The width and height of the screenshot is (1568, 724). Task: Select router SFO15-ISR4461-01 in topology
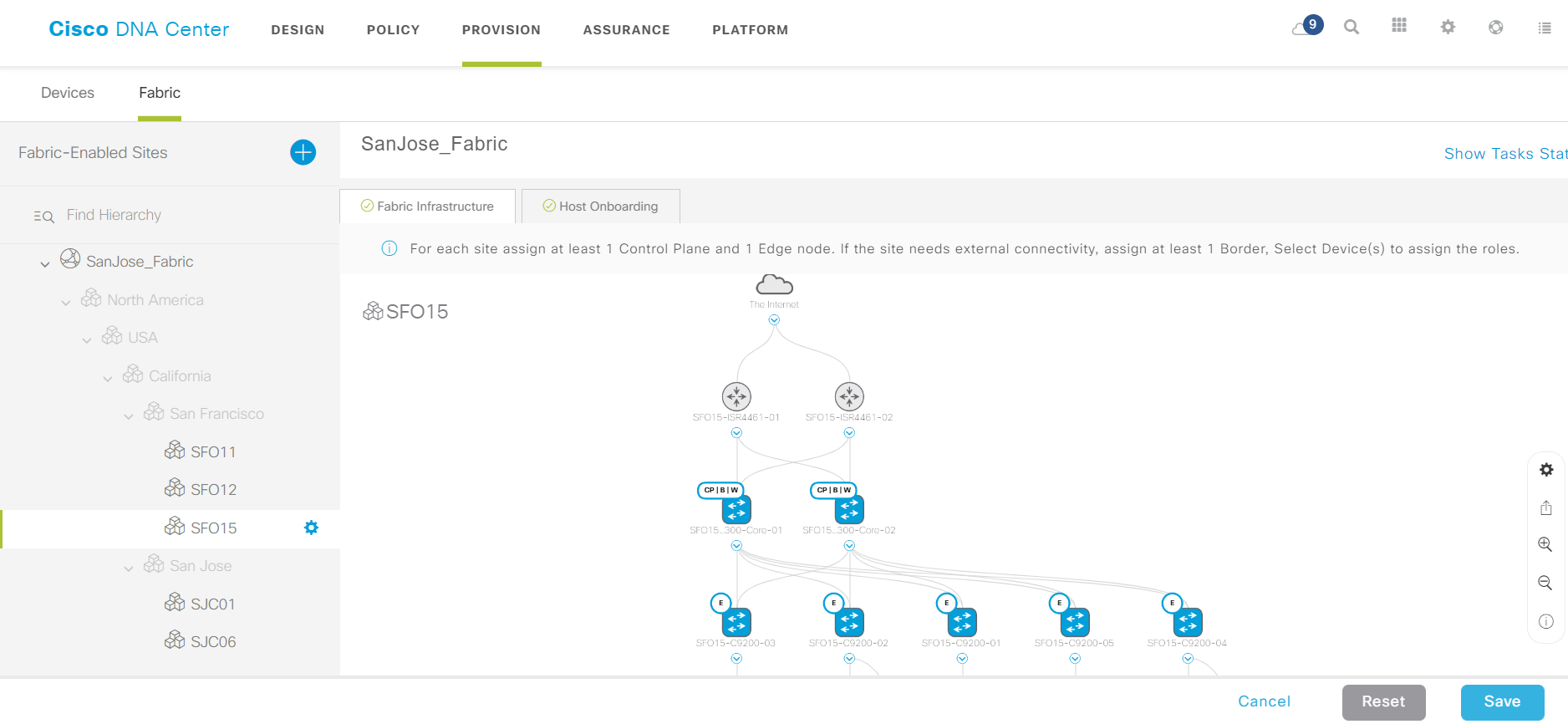736,396
